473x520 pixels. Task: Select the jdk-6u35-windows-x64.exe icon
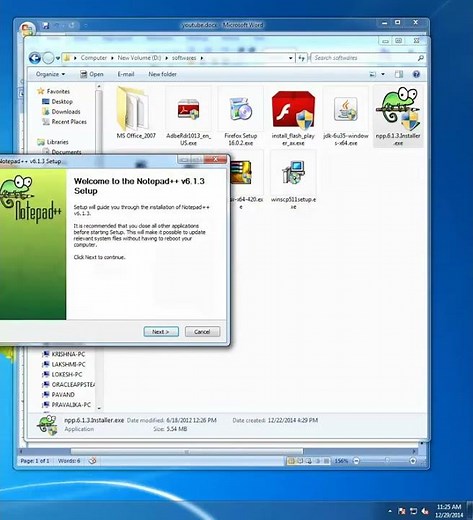pos(346,109)
